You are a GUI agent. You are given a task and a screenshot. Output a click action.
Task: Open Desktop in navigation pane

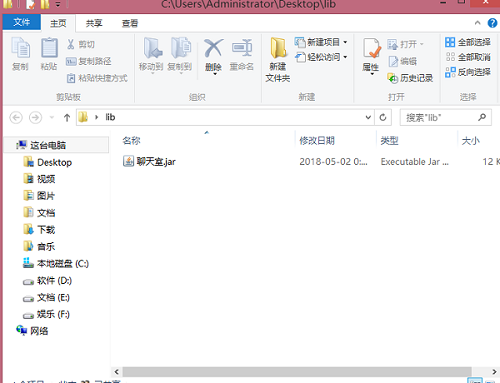click(48, 162)
